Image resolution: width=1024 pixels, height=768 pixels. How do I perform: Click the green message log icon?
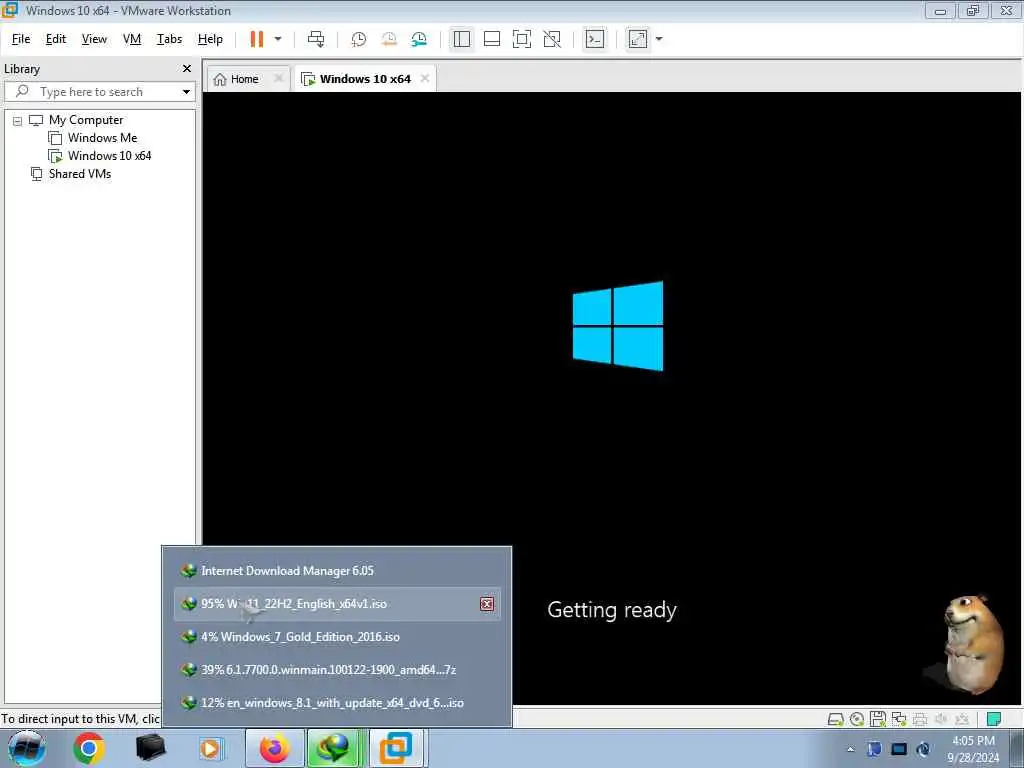pyautogui.click(x=994, y=720)
